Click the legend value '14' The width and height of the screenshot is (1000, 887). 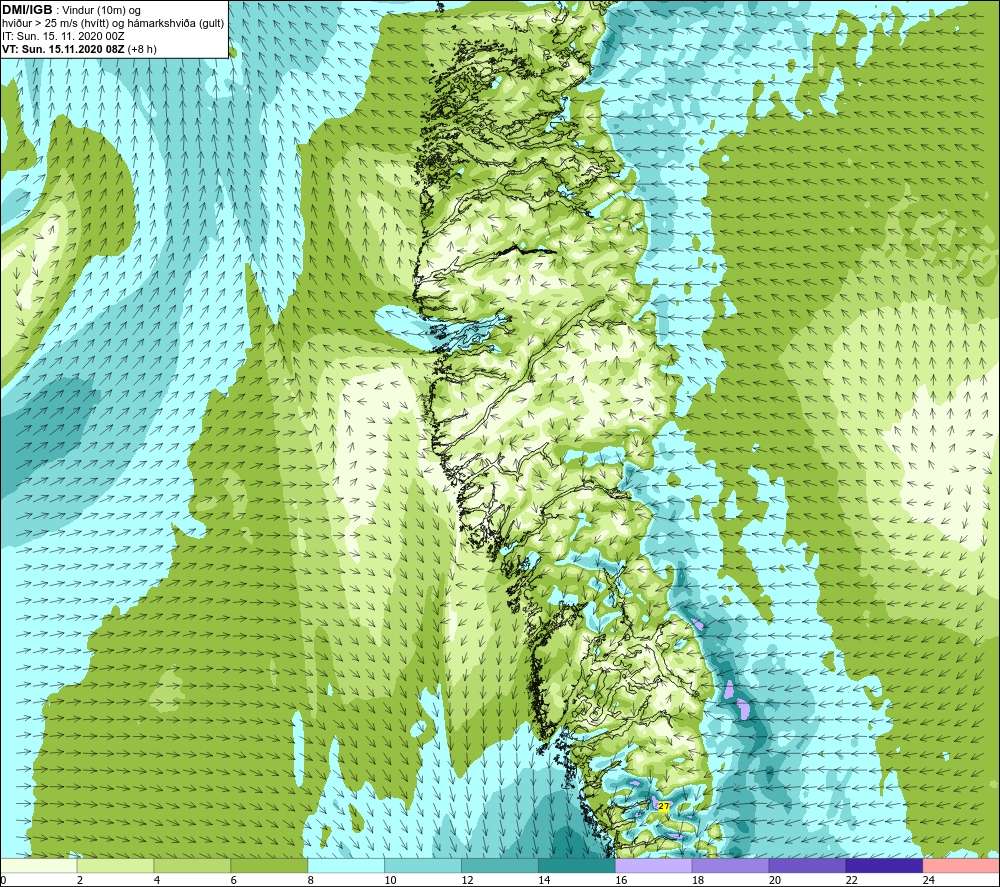(544, 880)
